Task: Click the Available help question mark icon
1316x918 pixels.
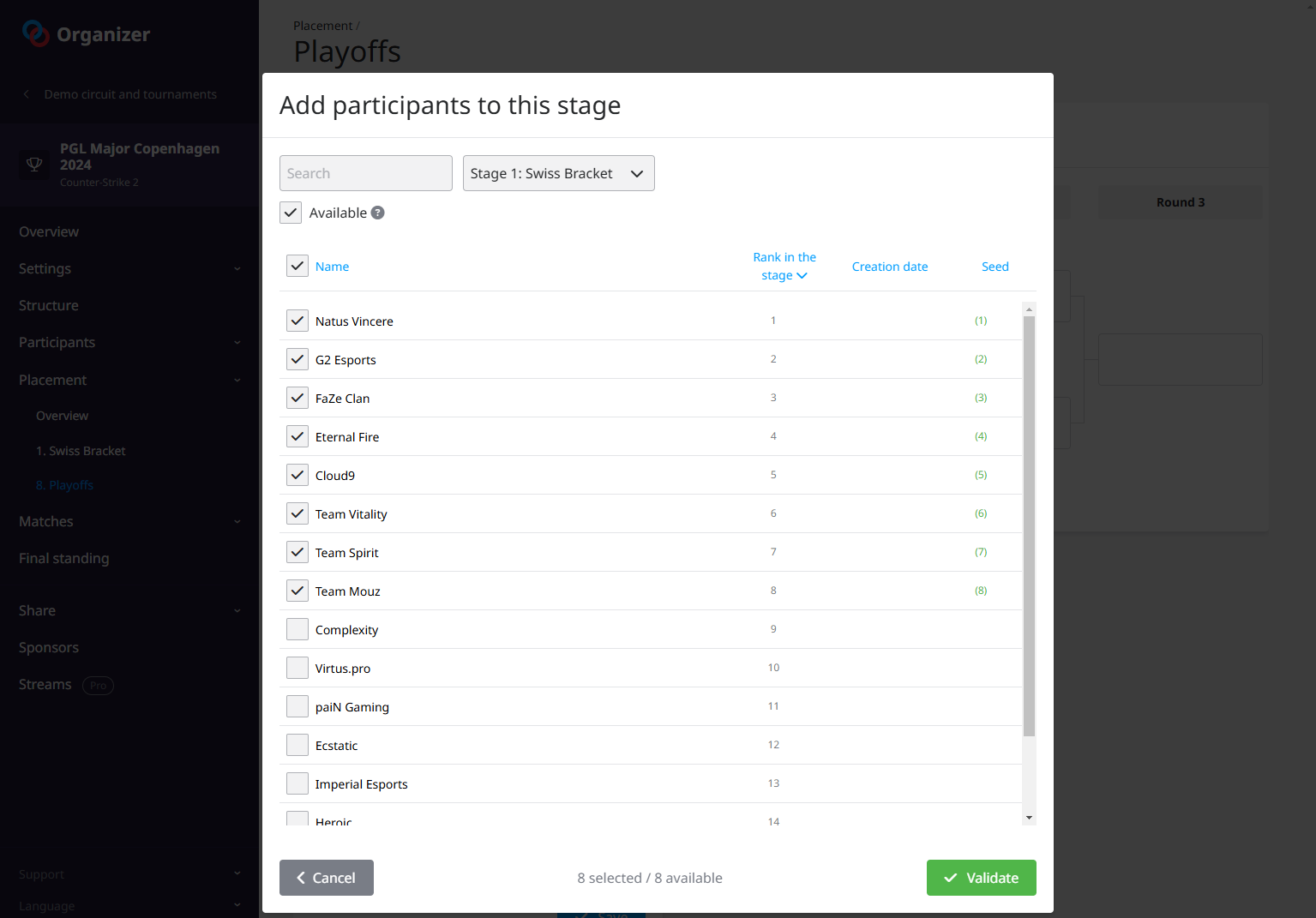Action: coord(377,213)
